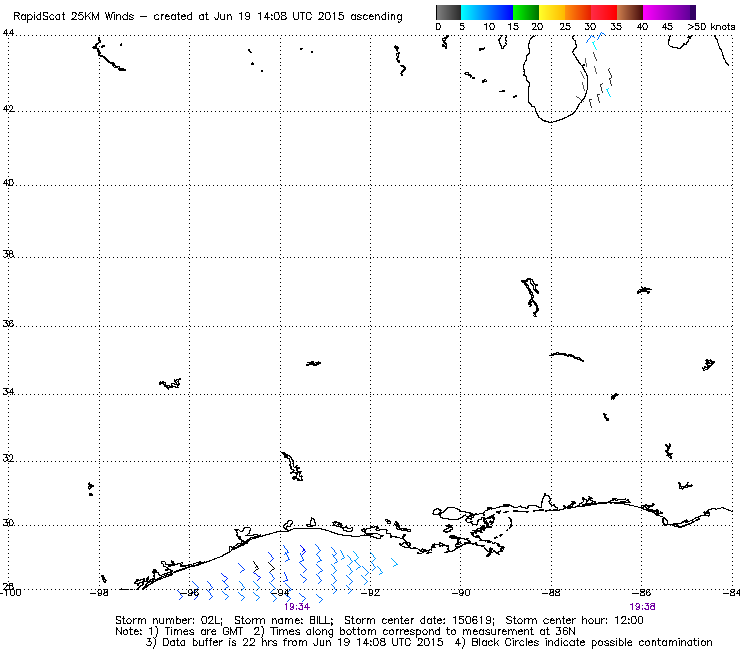Click the longitude label -92
Screen dimensions: 740x650
pos(370,592)
